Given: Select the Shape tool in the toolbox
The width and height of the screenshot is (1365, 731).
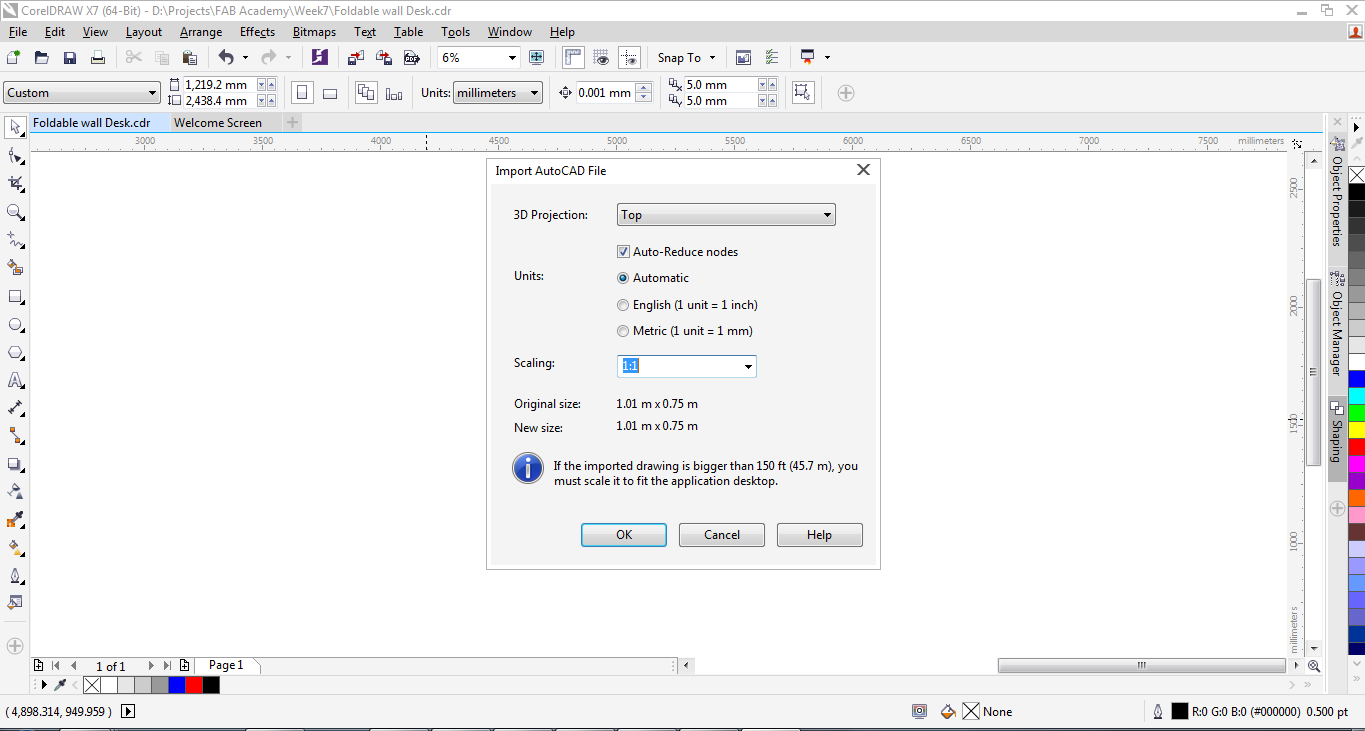Looking at the screenshot, I should click(15, 156).
